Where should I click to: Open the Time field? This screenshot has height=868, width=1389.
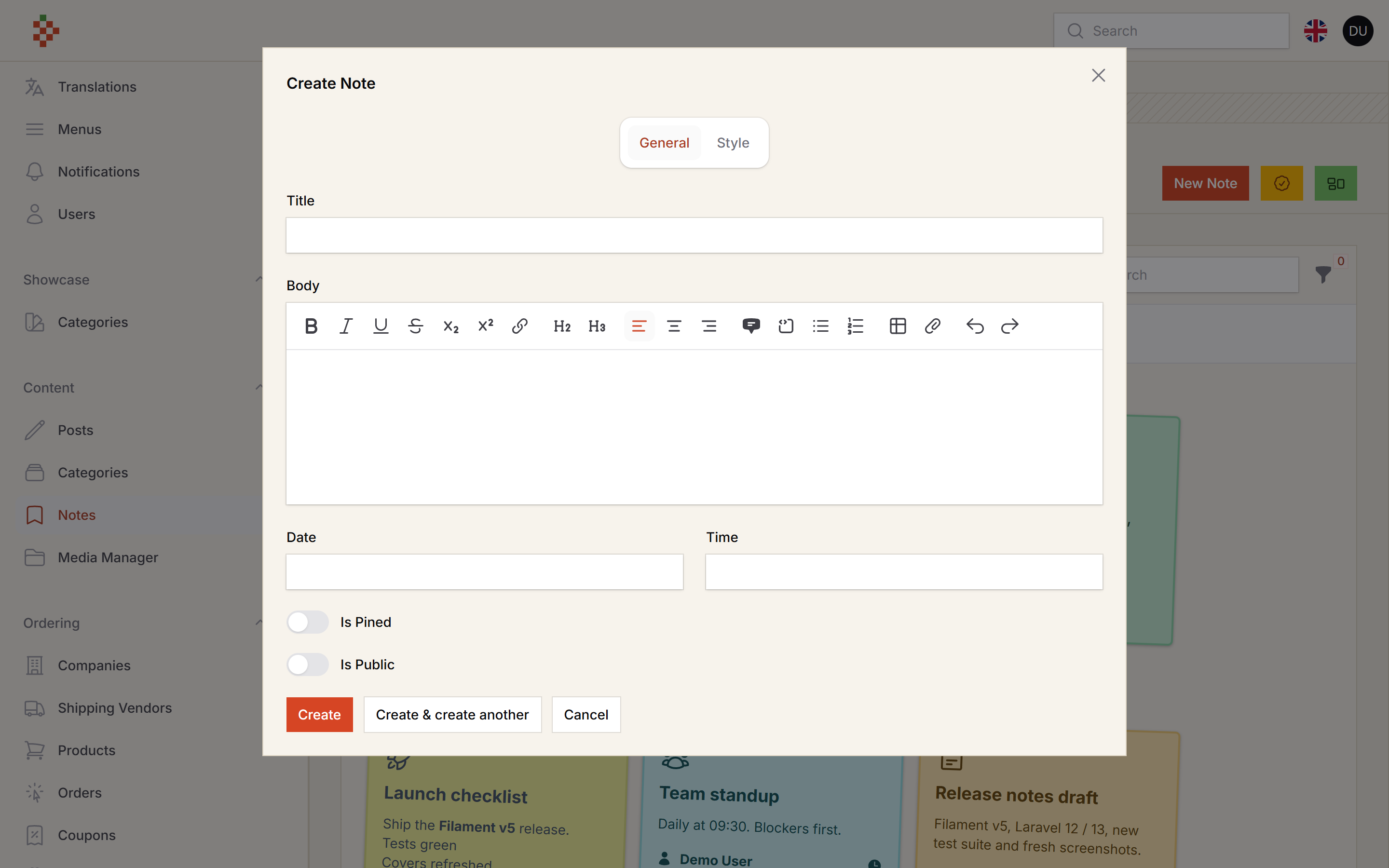904,572
